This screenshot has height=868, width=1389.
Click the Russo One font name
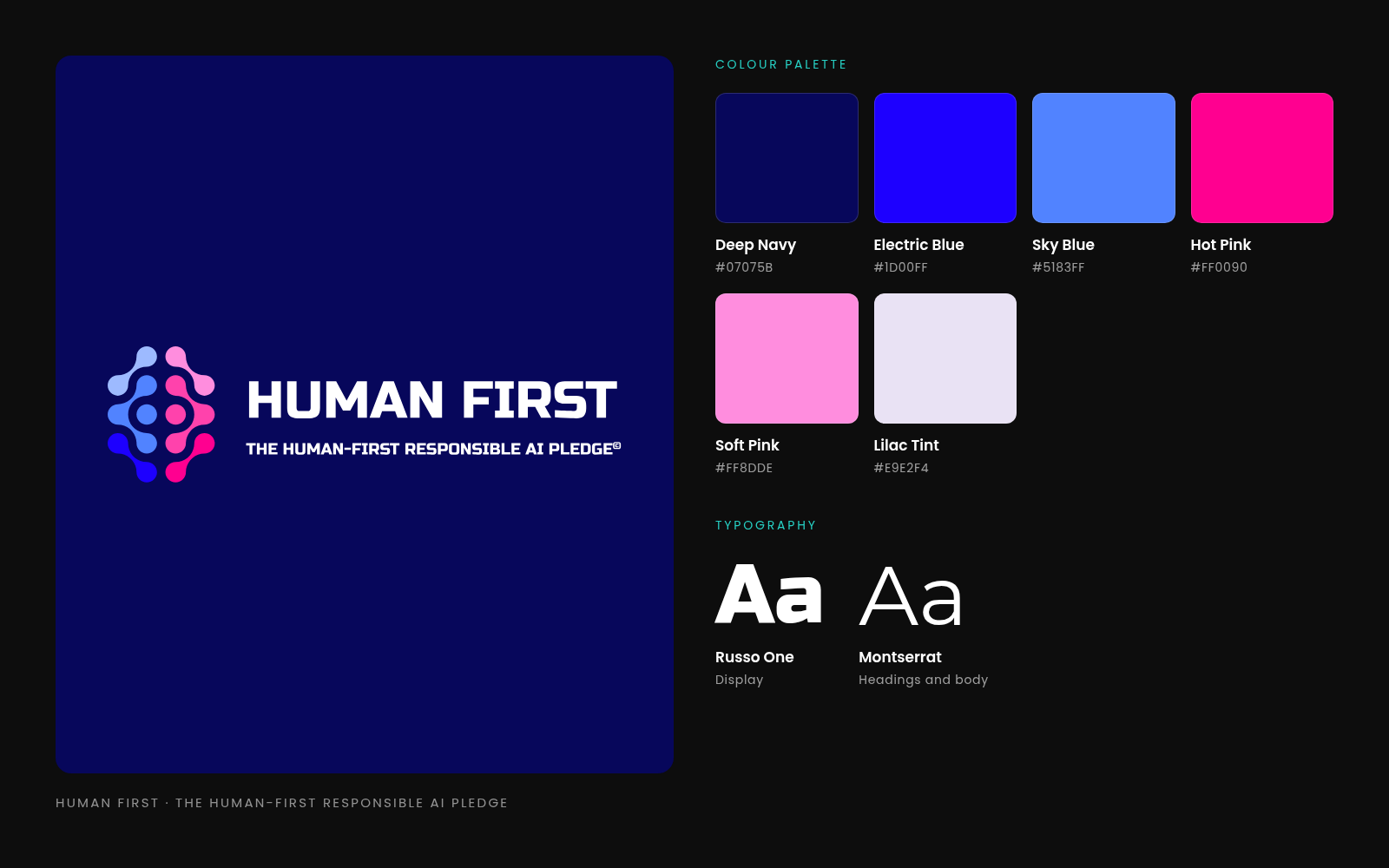(x=754, y=657)
